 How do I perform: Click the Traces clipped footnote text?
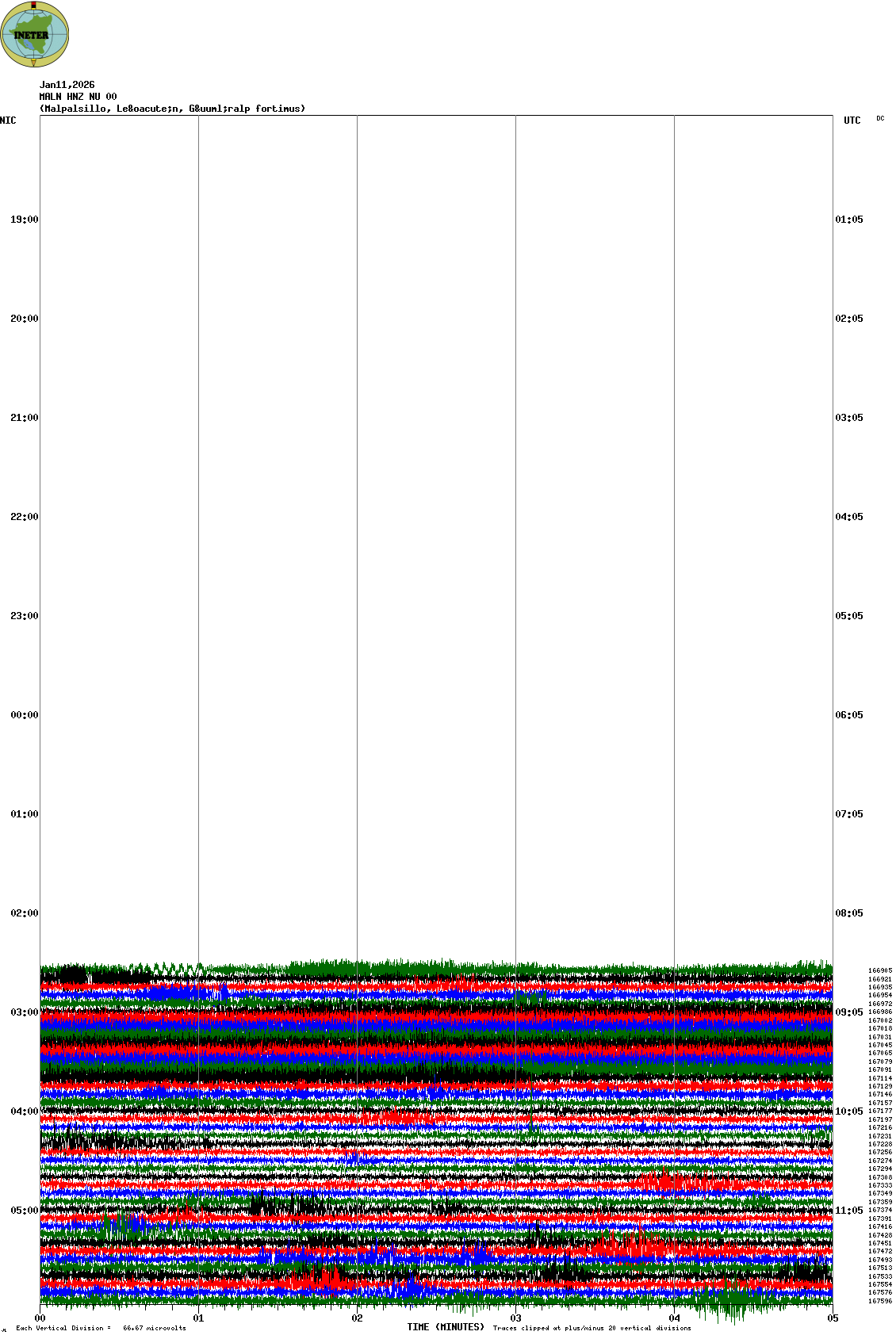pyautogui.click(x=592, y=1328)
